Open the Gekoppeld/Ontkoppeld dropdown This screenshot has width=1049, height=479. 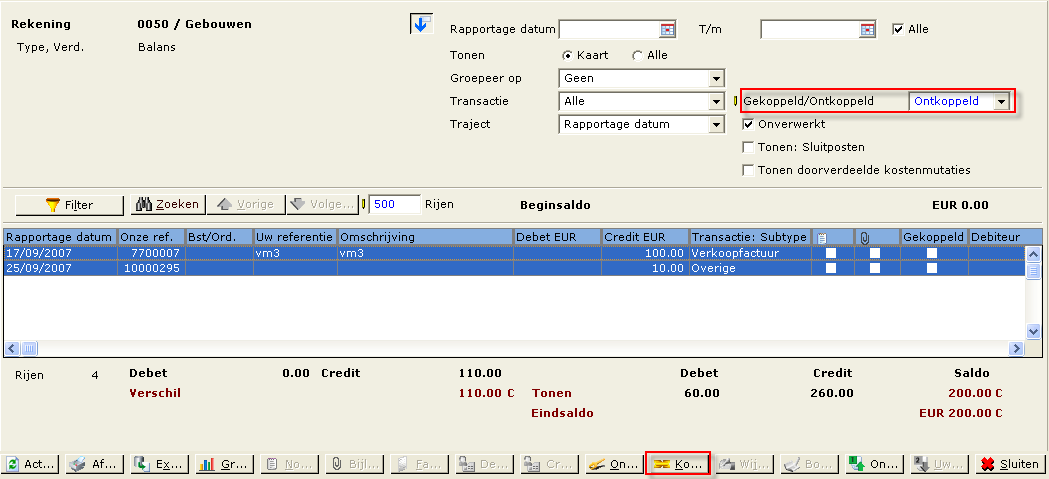tap(1000, 102)
